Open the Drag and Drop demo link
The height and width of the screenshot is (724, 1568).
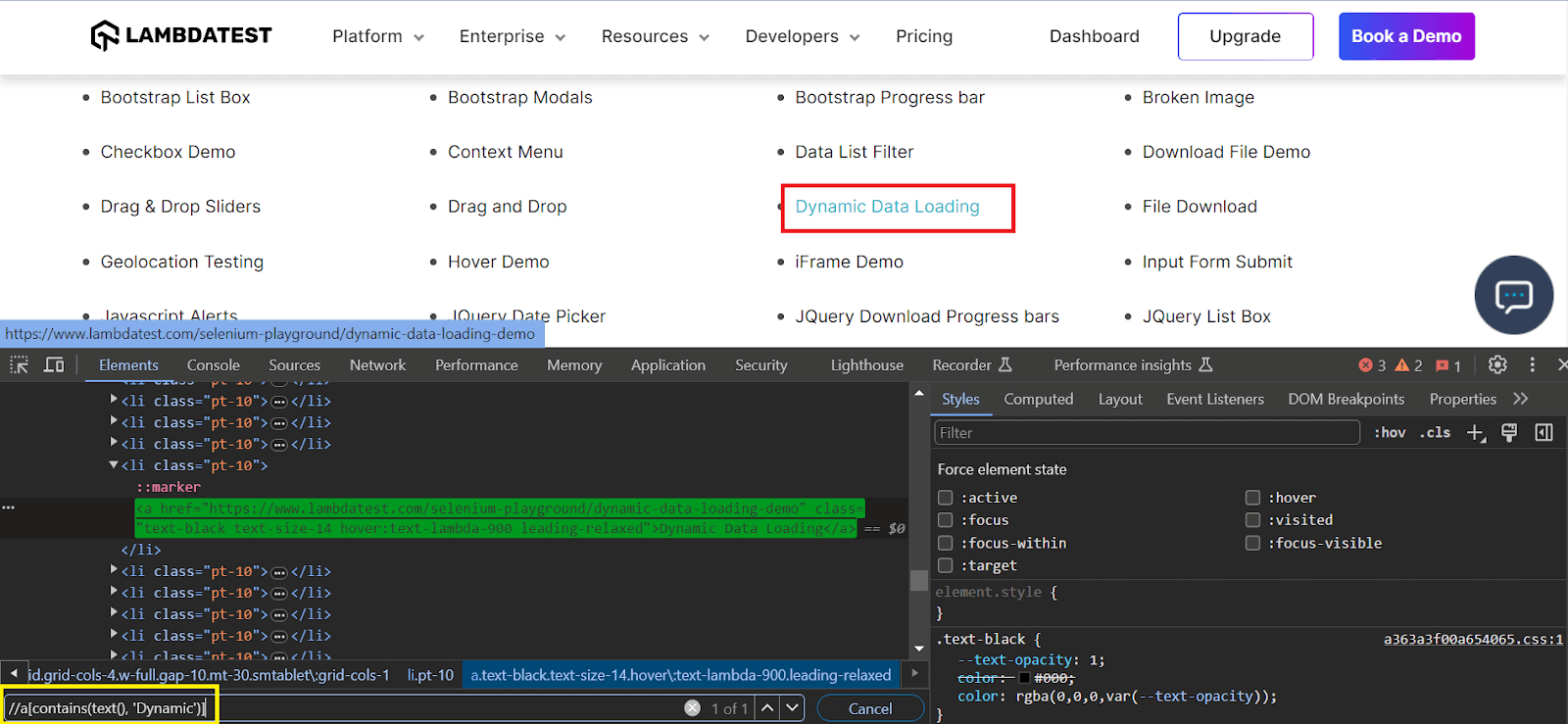tap(508, 207)
